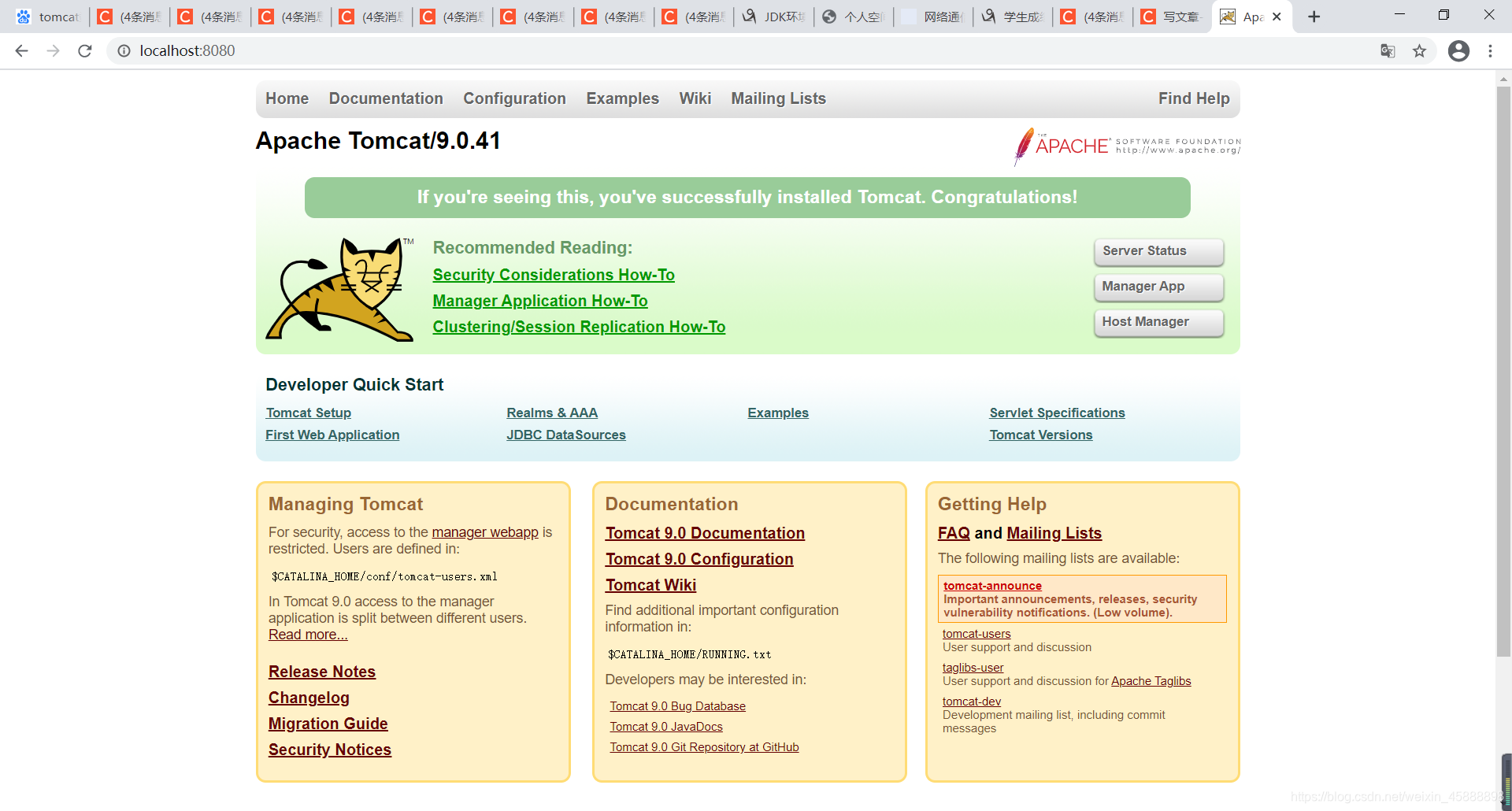The height and width of the screenshot is (811, 1512).
Task: Open the tomcat-dev mailing list link
Action: coord(972,702)
